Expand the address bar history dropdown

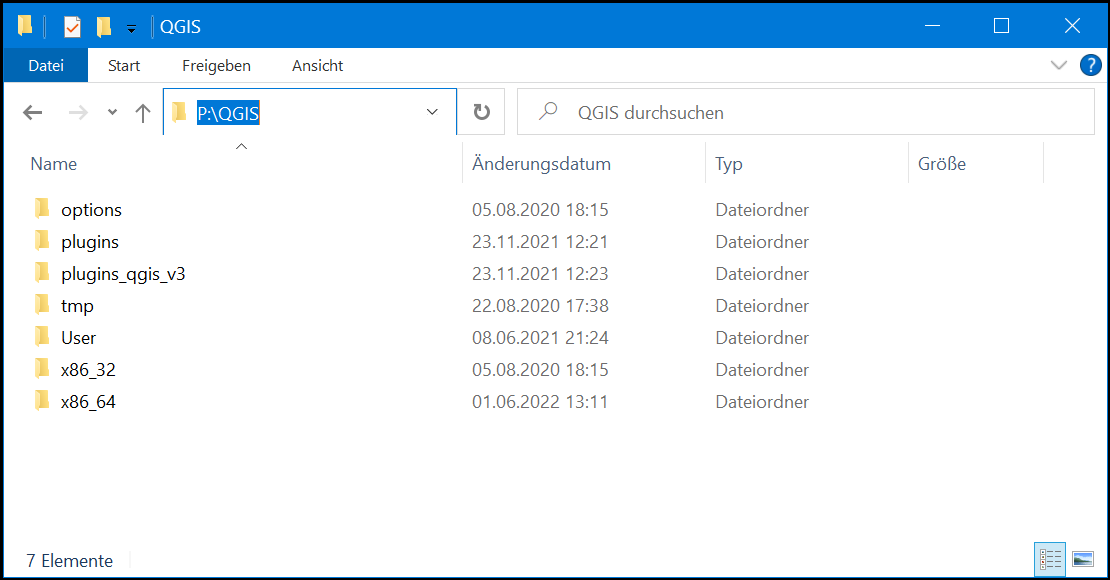pos(433,113)
